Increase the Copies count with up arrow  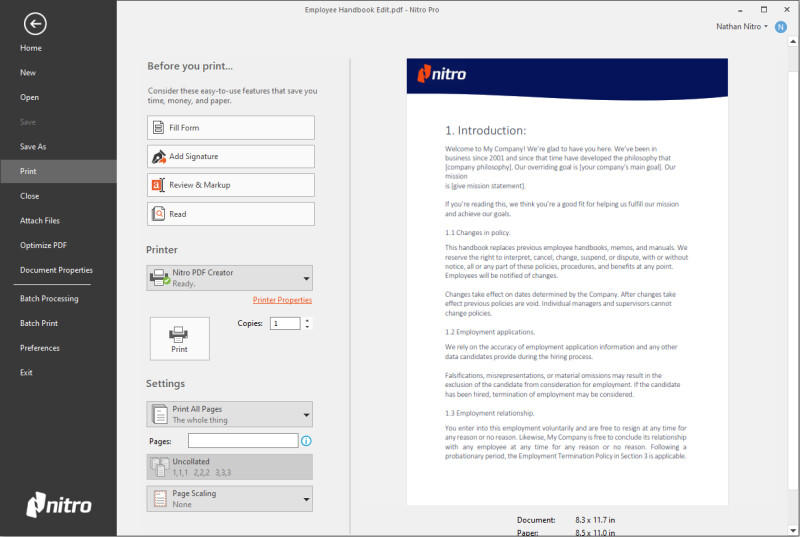307,320
